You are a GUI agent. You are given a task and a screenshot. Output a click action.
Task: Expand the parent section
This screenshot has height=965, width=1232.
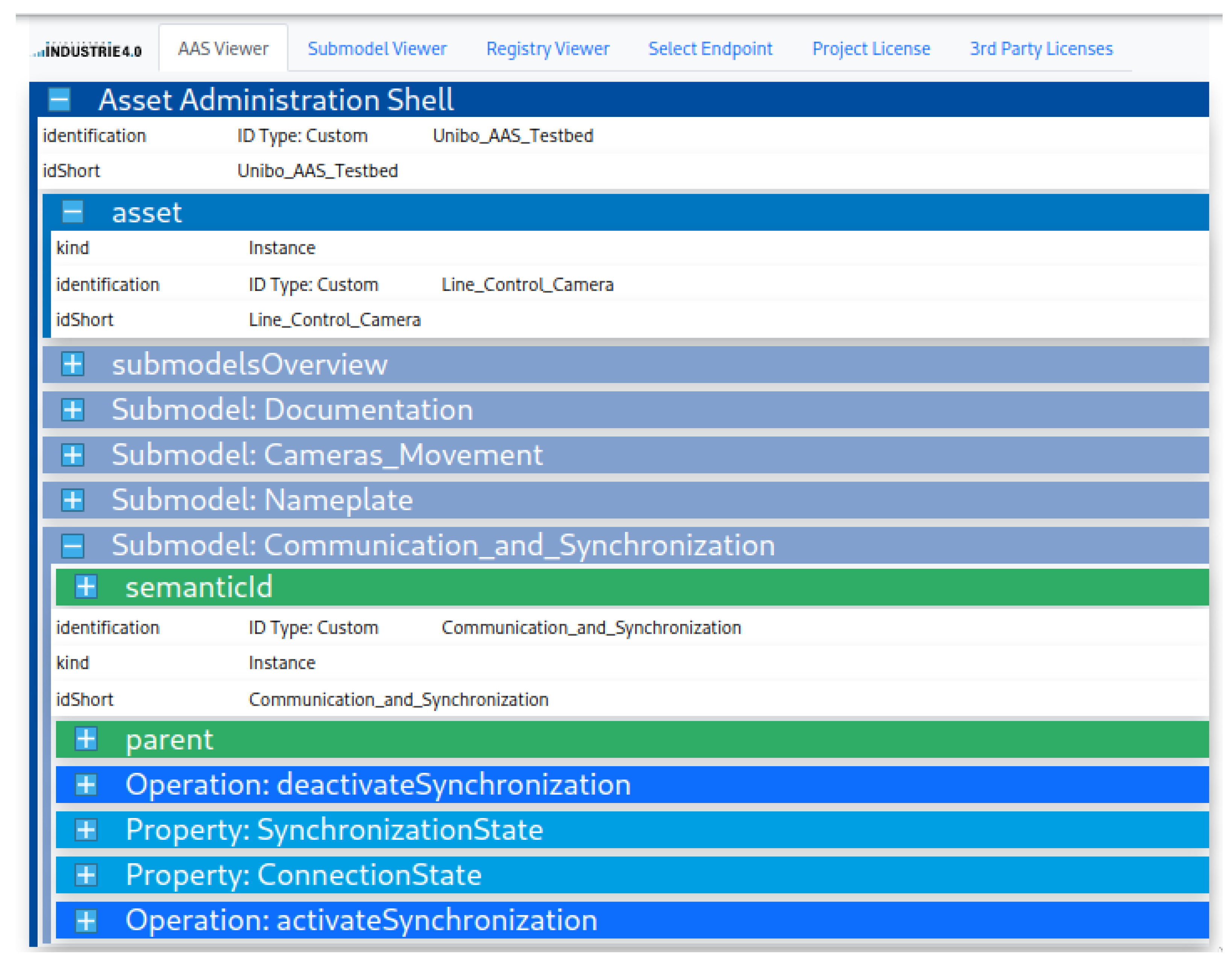[x=86, y=739]
